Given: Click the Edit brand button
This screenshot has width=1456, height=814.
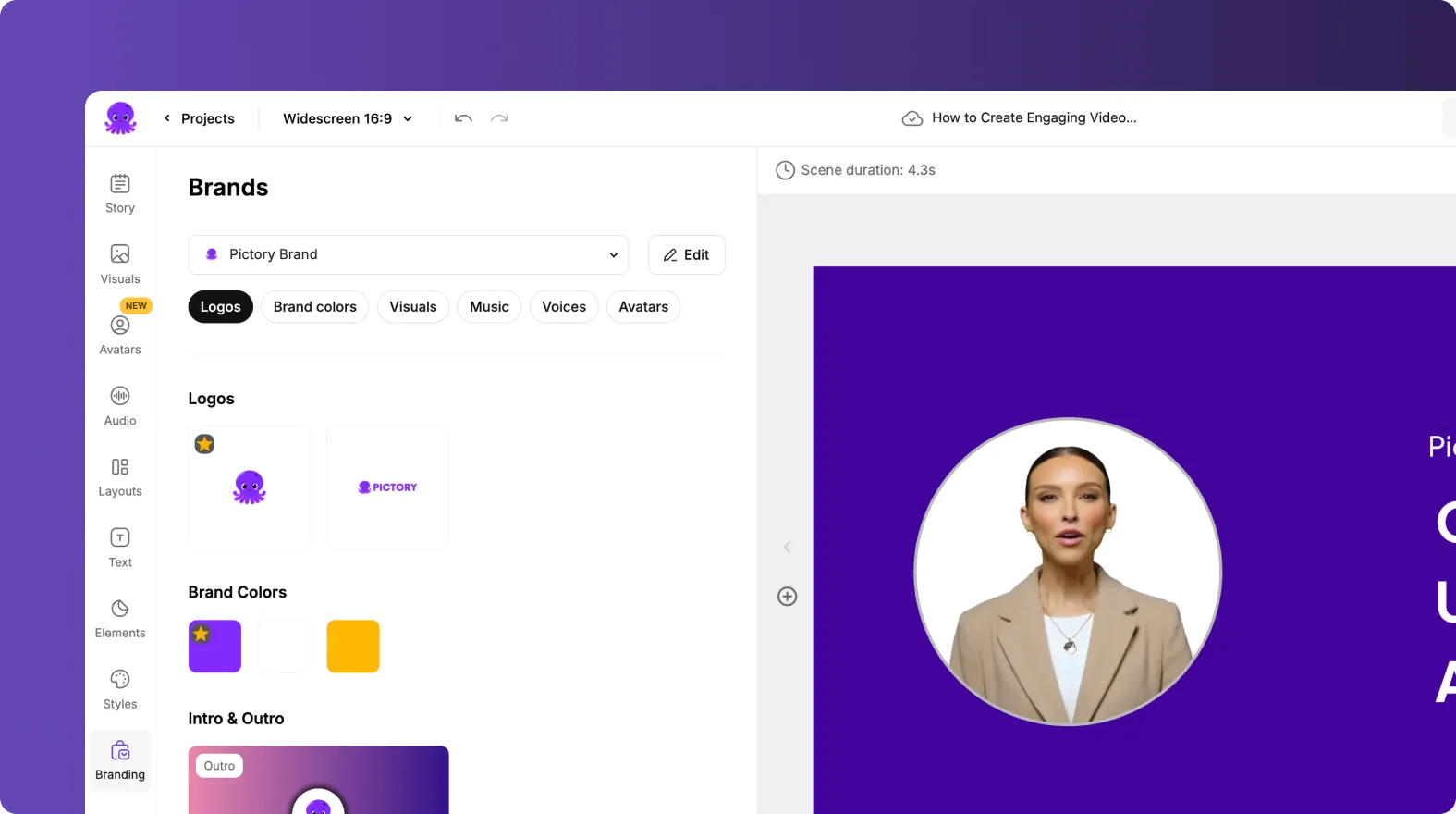Looking at the screenshot, I should 687,254.
